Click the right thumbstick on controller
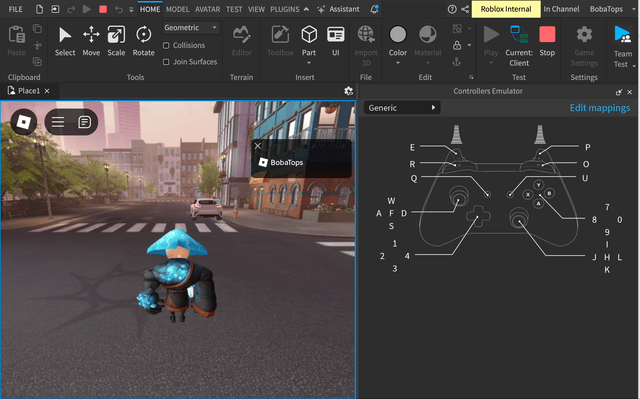Viewport: 640px width, 399px height. point(519,217)
